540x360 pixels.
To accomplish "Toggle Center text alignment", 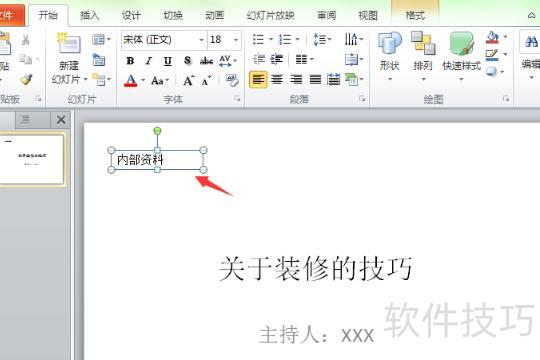I will point(277,80).
